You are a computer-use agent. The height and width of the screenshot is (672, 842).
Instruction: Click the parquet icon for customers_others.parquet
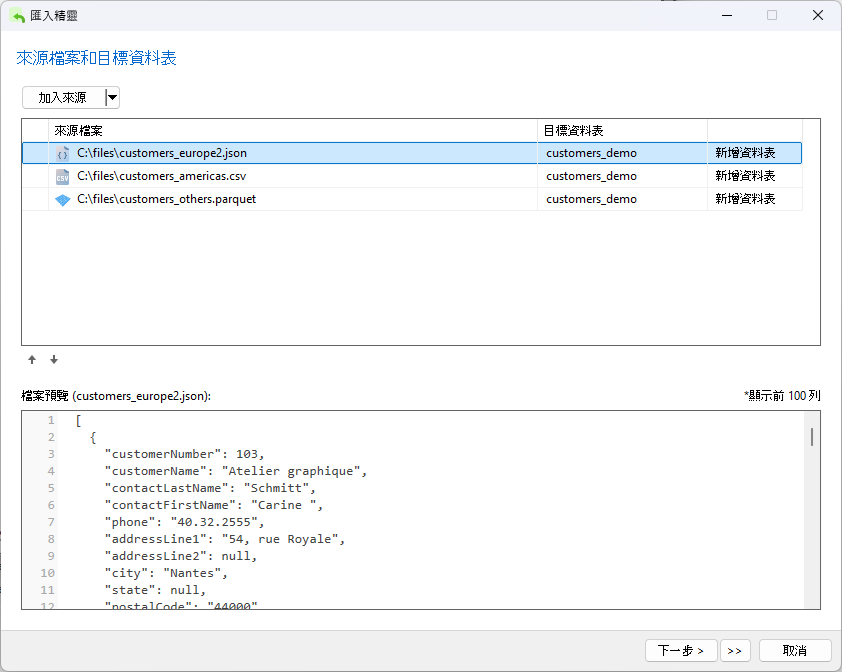[x=62, y=200]
